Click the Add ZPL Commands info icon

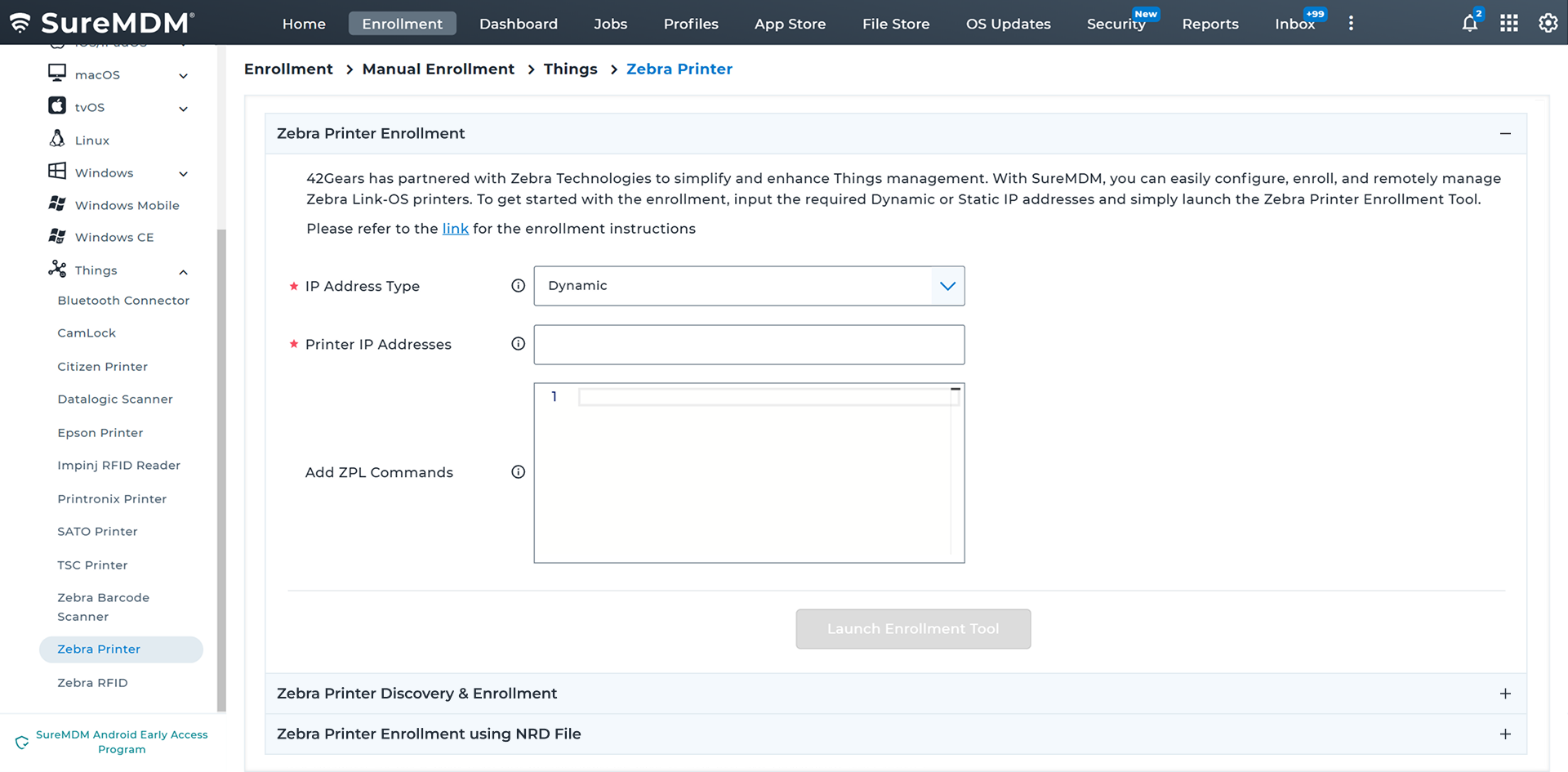tap(518, 471)
